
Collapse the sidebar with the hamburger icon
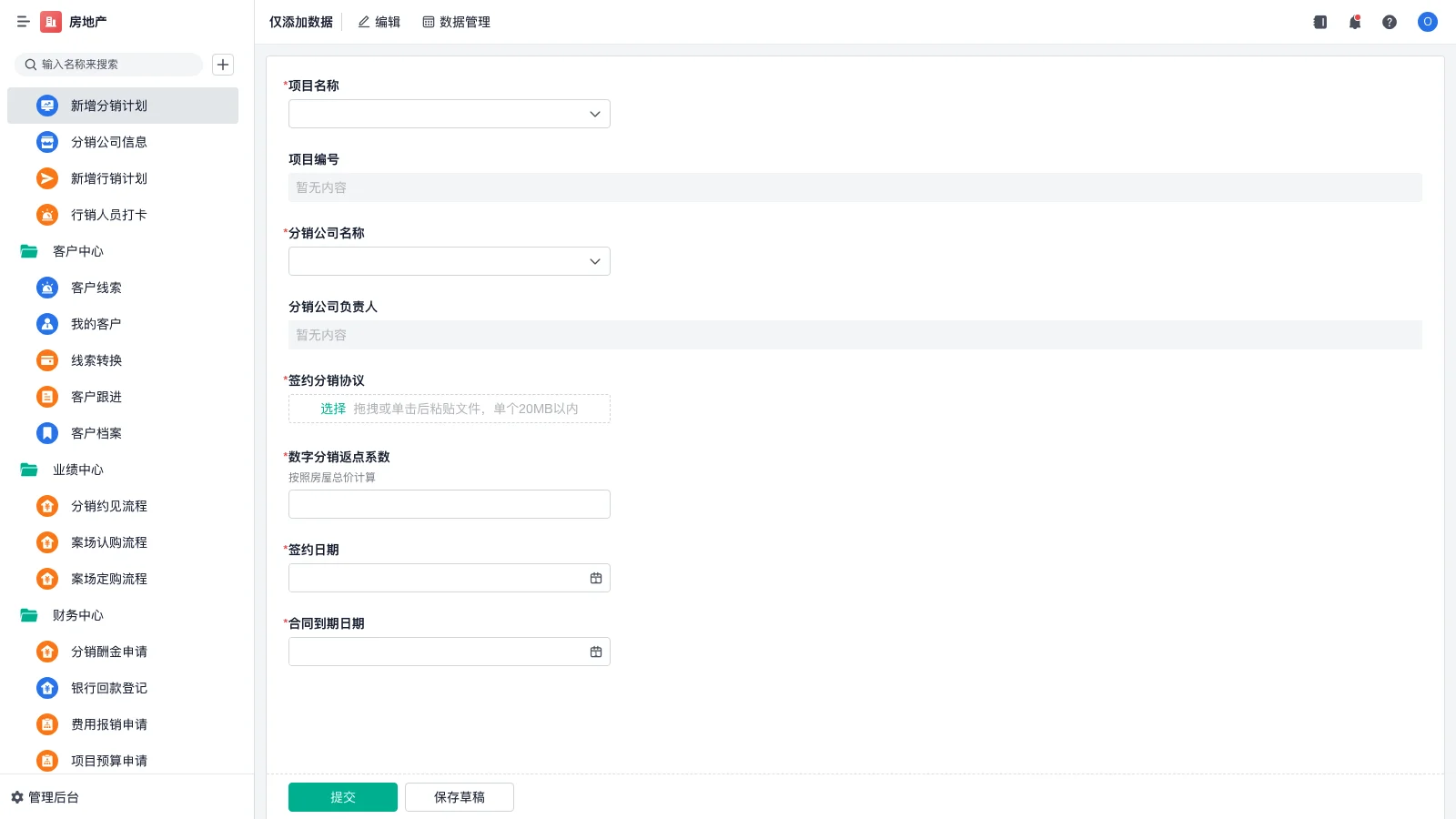tap(24, 22)
